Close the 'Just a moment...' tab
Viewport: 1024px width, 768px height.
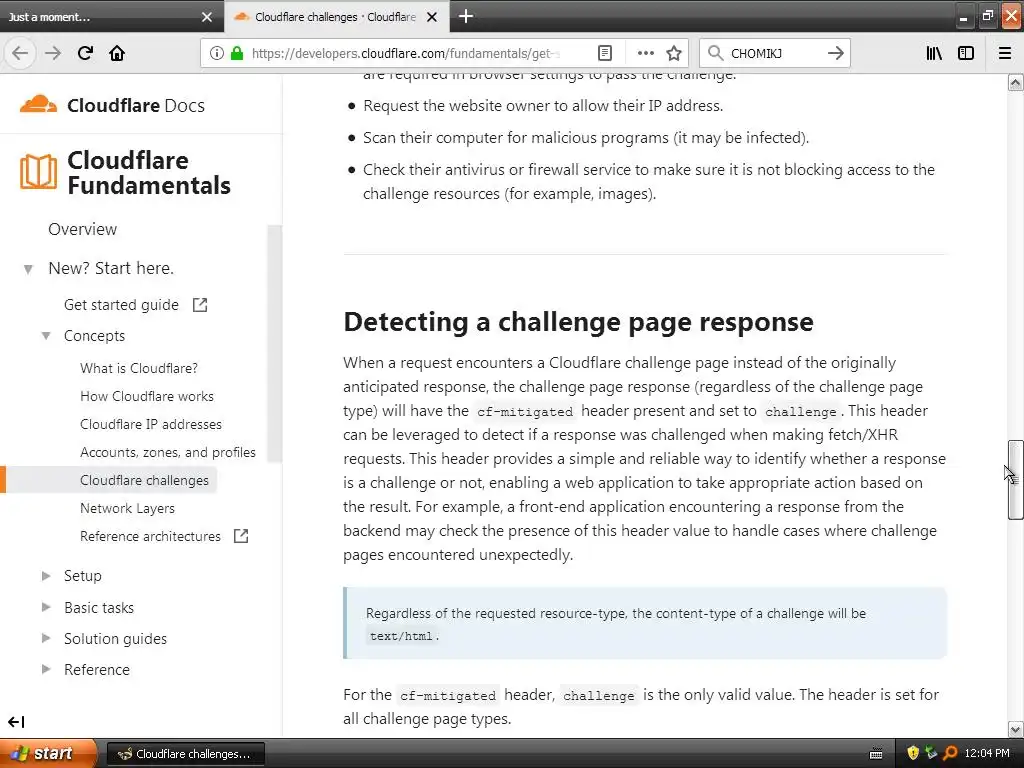click(x=207, y=17)
